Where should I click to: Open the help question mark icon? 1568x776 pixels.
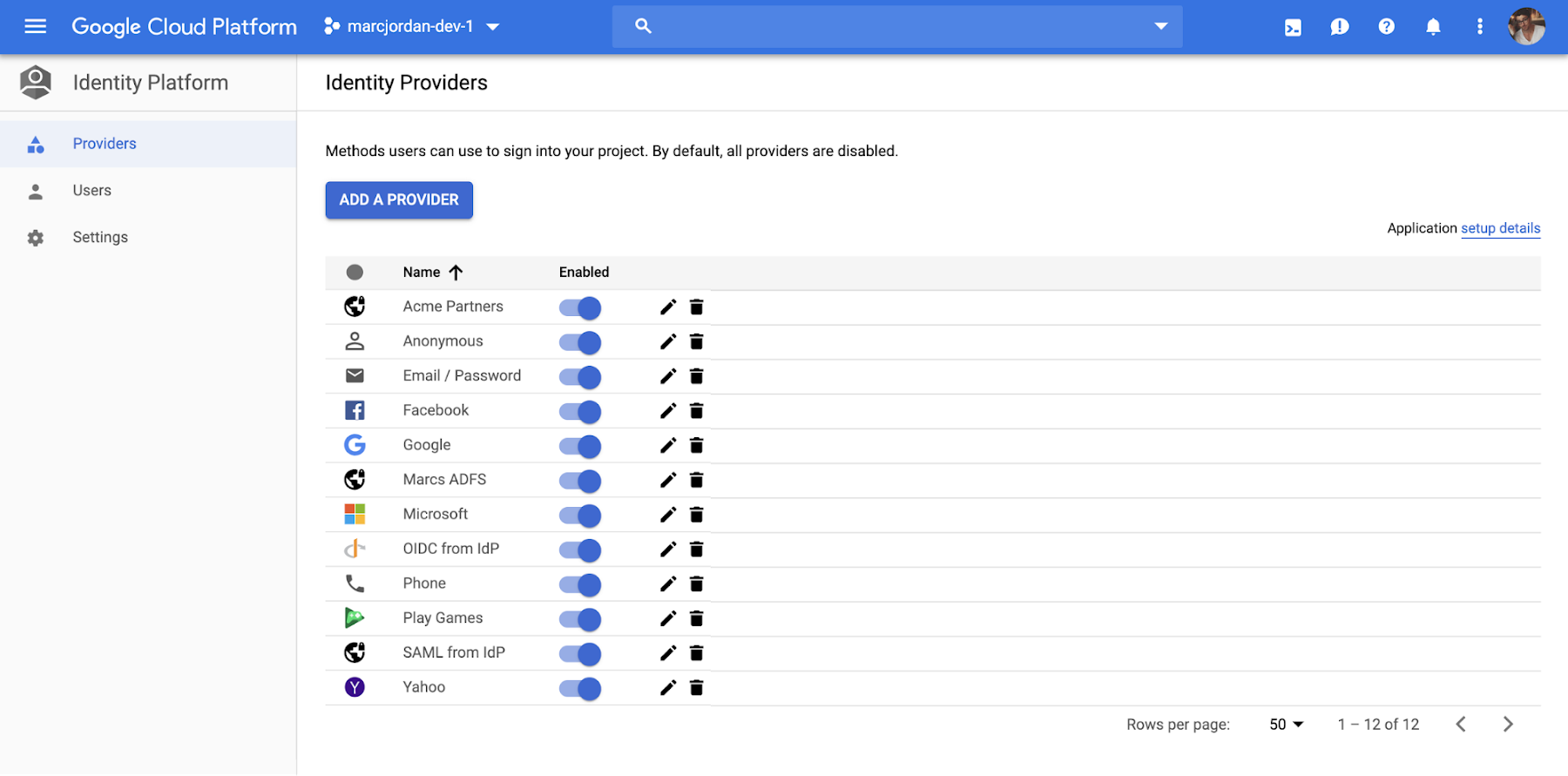(1385, 26)
